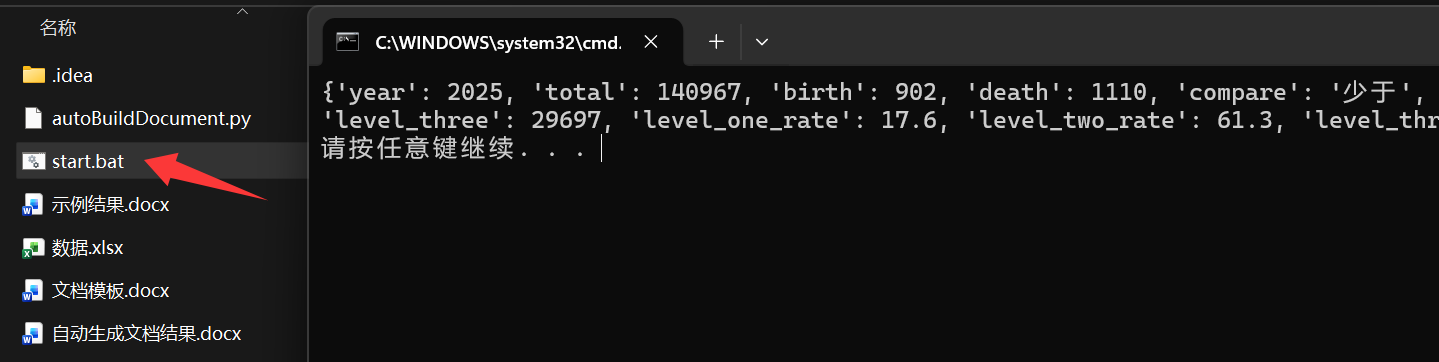Image resolution: width=1439 pixels, height=362 pixels.
Task: Select the start.bat batch file icon
Action: click(x=33, y=161)
